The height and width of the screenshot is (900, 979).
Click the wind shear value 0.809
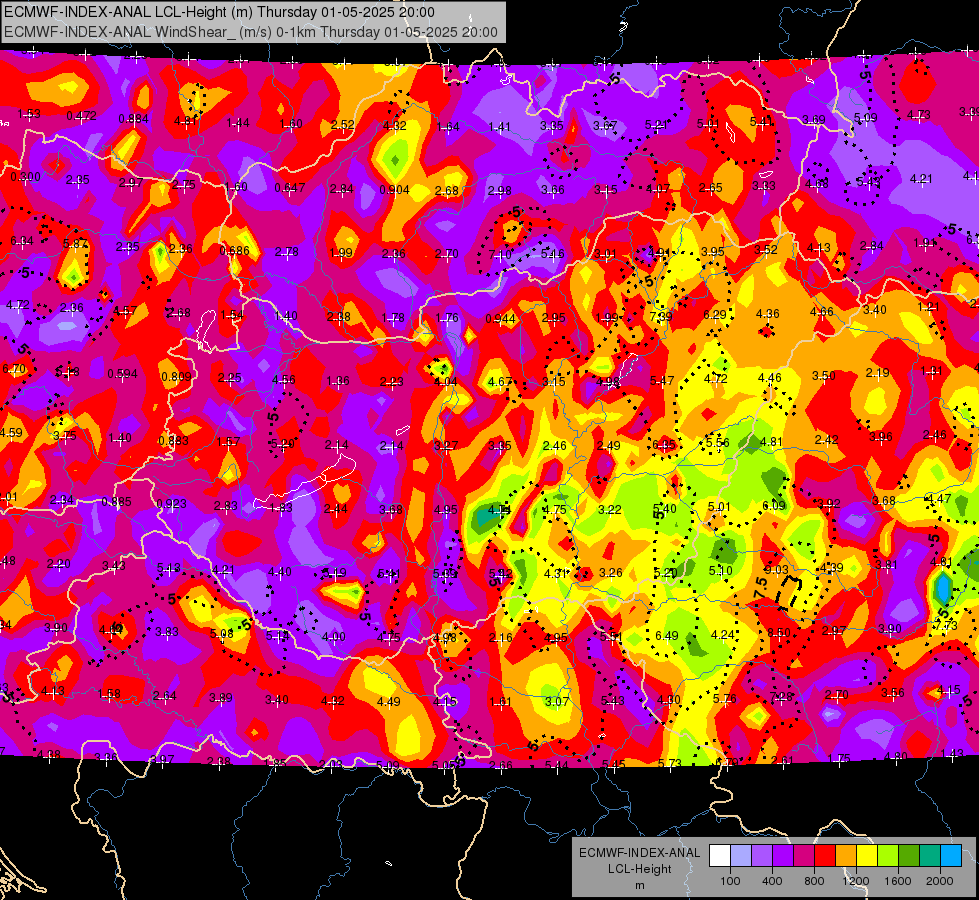pos(176,377)
